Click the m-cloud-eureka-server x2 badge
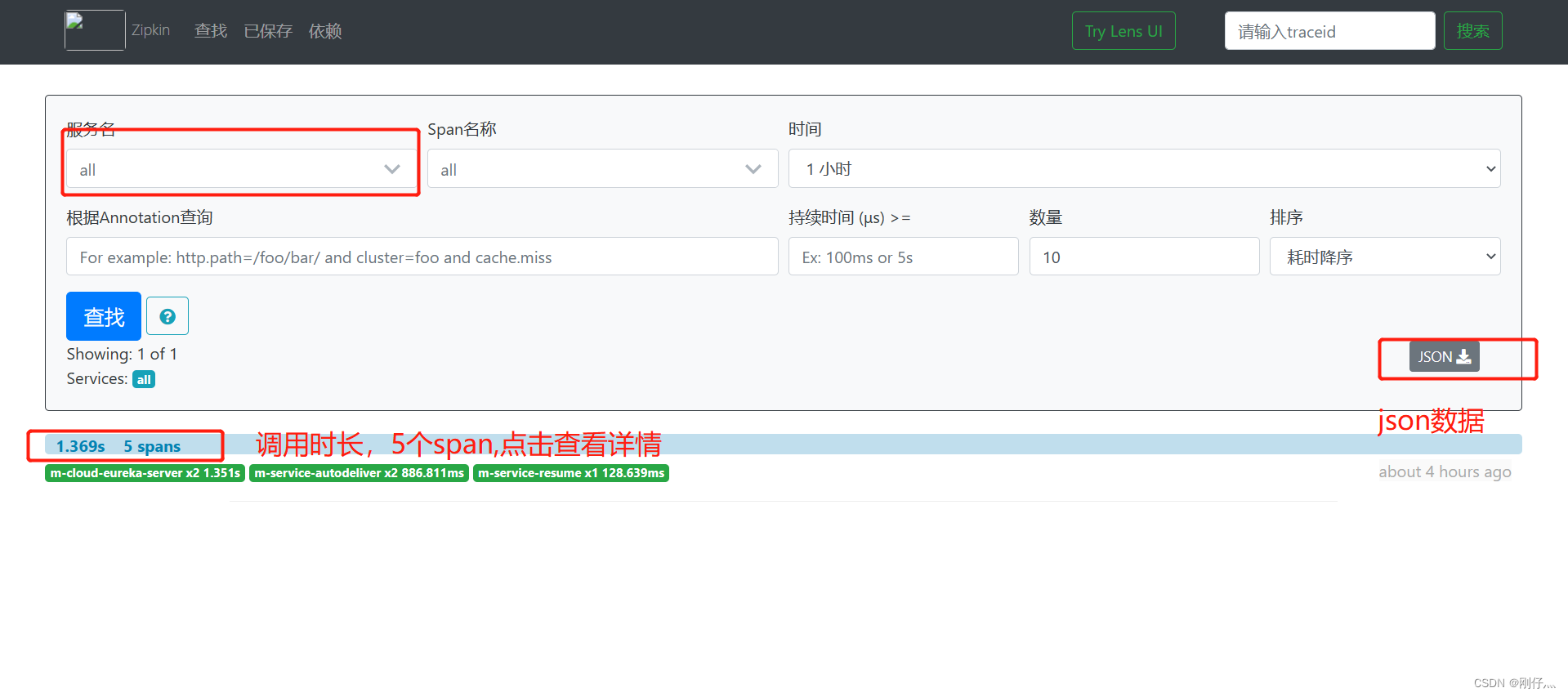Viewport: 1568px width, 697px height. pyautogui.click(x=145, y=473)
